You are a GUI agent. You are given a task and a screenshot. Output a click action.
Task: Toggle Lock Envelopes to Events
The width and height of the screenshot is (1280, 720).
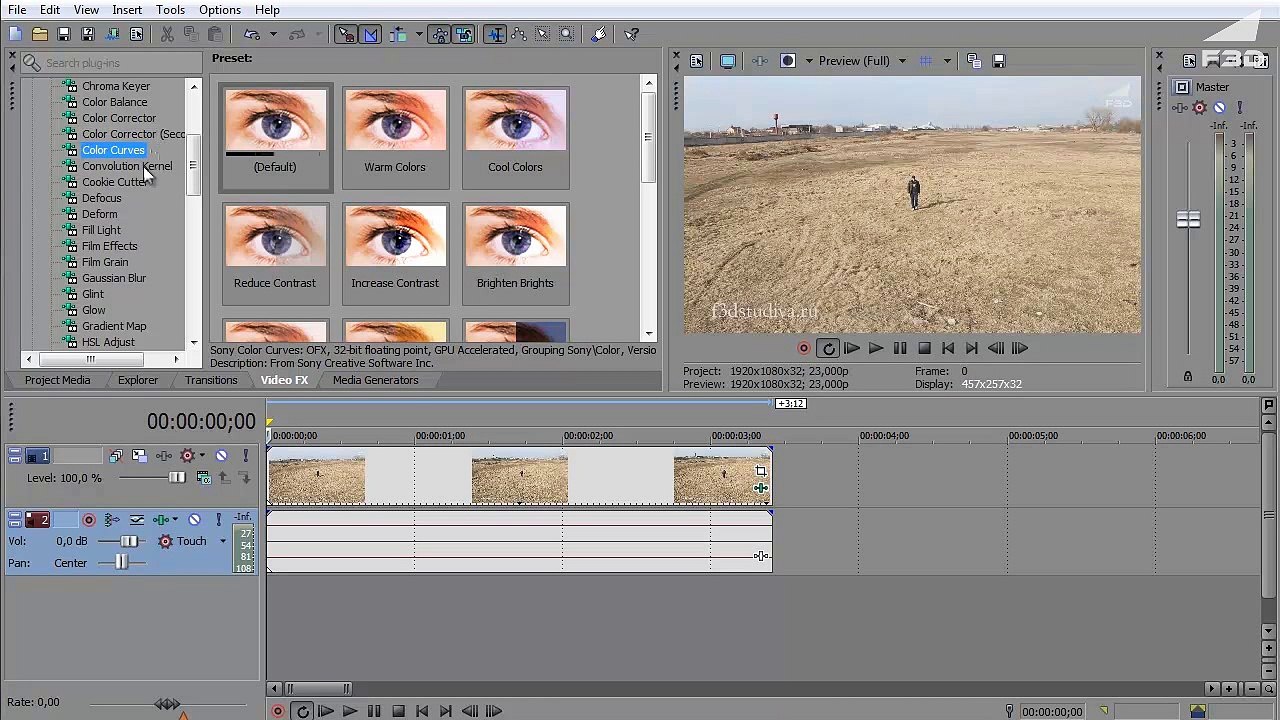440,34
